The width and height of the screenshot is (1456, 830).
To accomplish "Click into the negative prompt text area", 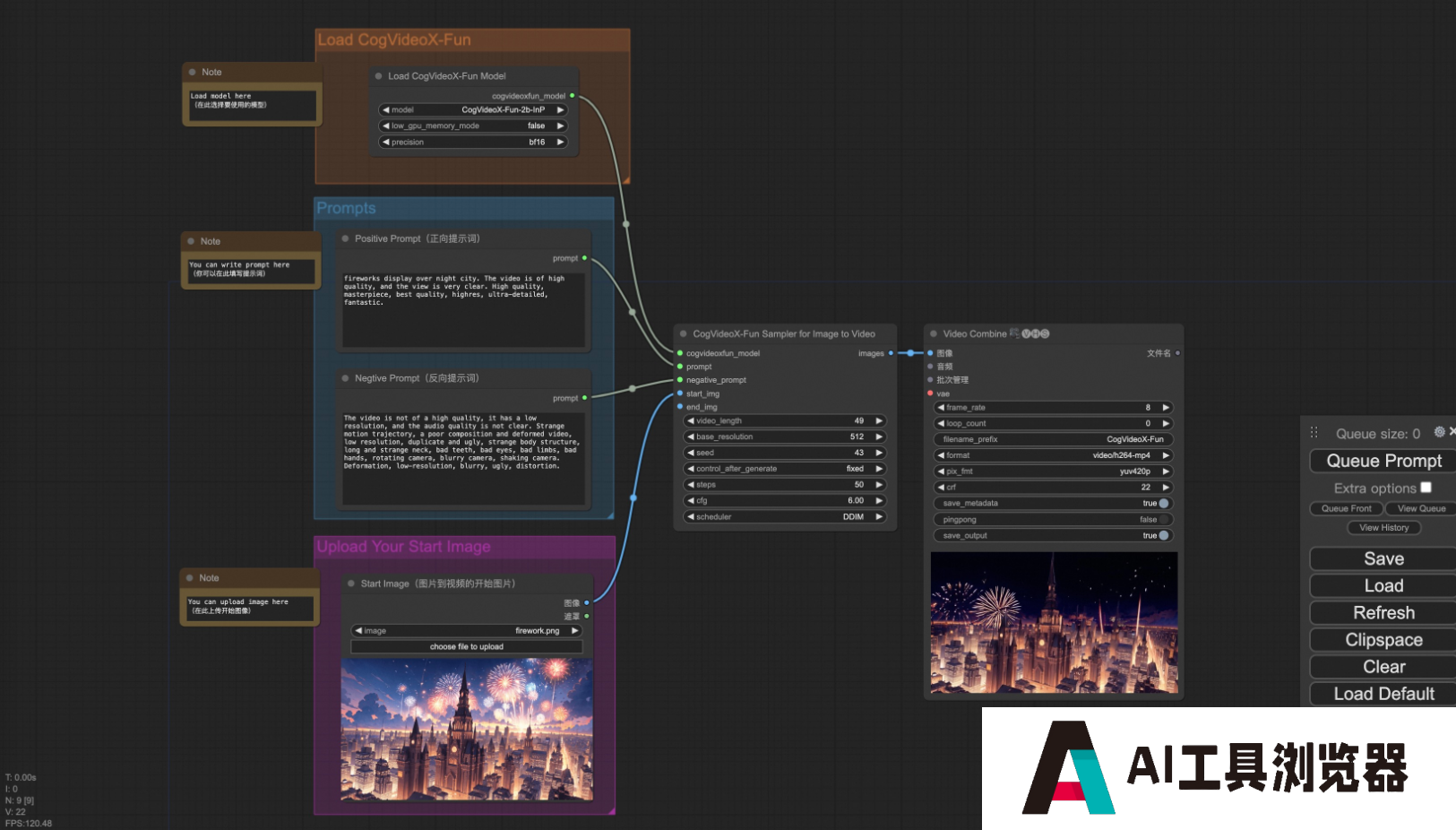I will pos(463,459).
